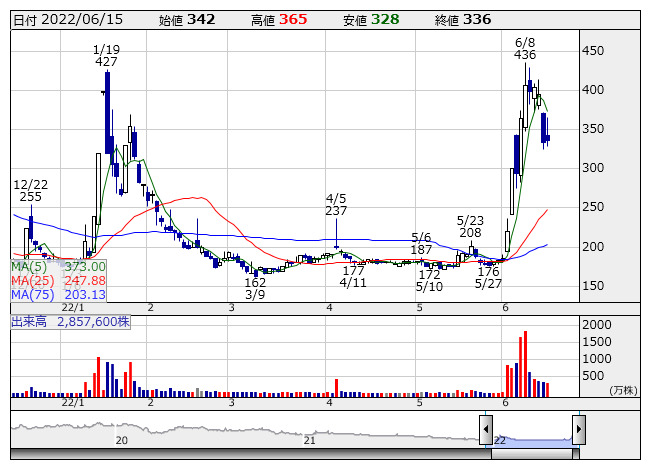
Task: Click the 12/22 high label 255
Action: (30, 198)
